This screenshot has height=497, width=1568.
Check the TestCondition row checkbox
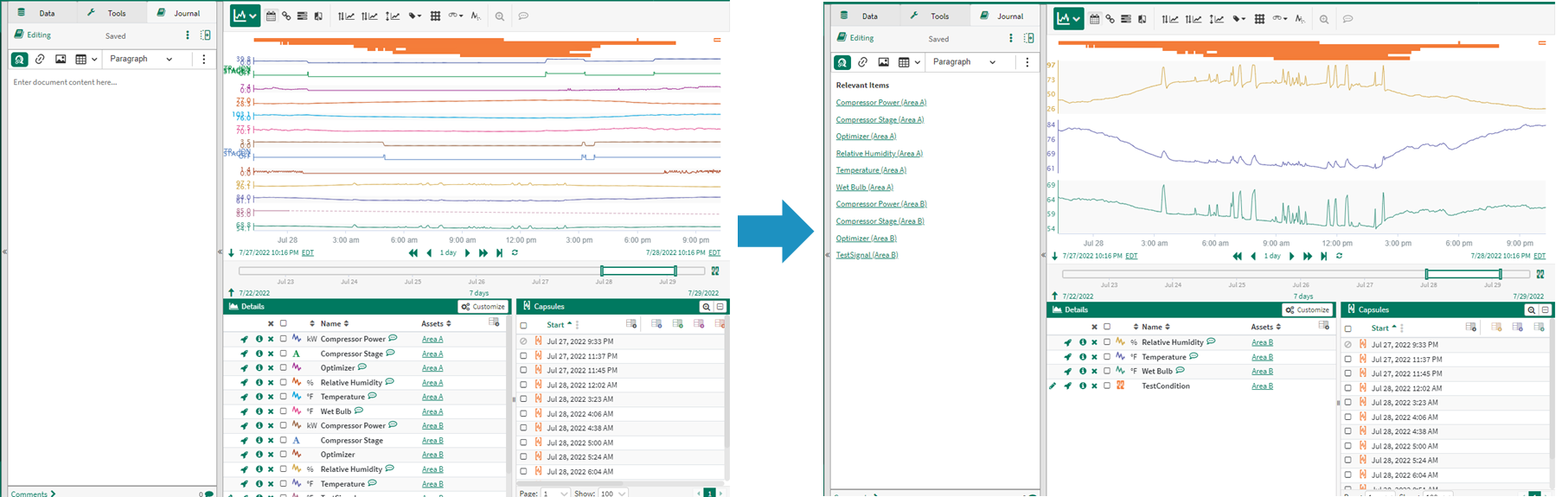[x=1107, y=386]
